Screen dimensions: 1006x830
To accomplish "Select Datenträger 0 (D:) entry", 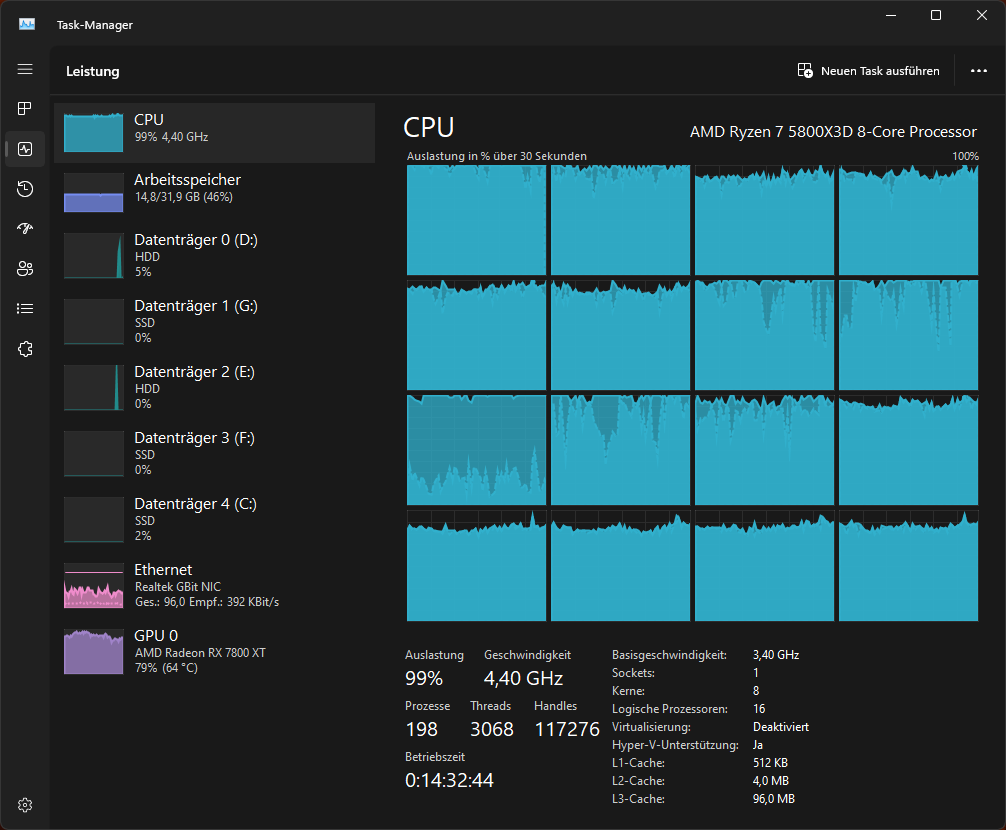I will [214, 255].
